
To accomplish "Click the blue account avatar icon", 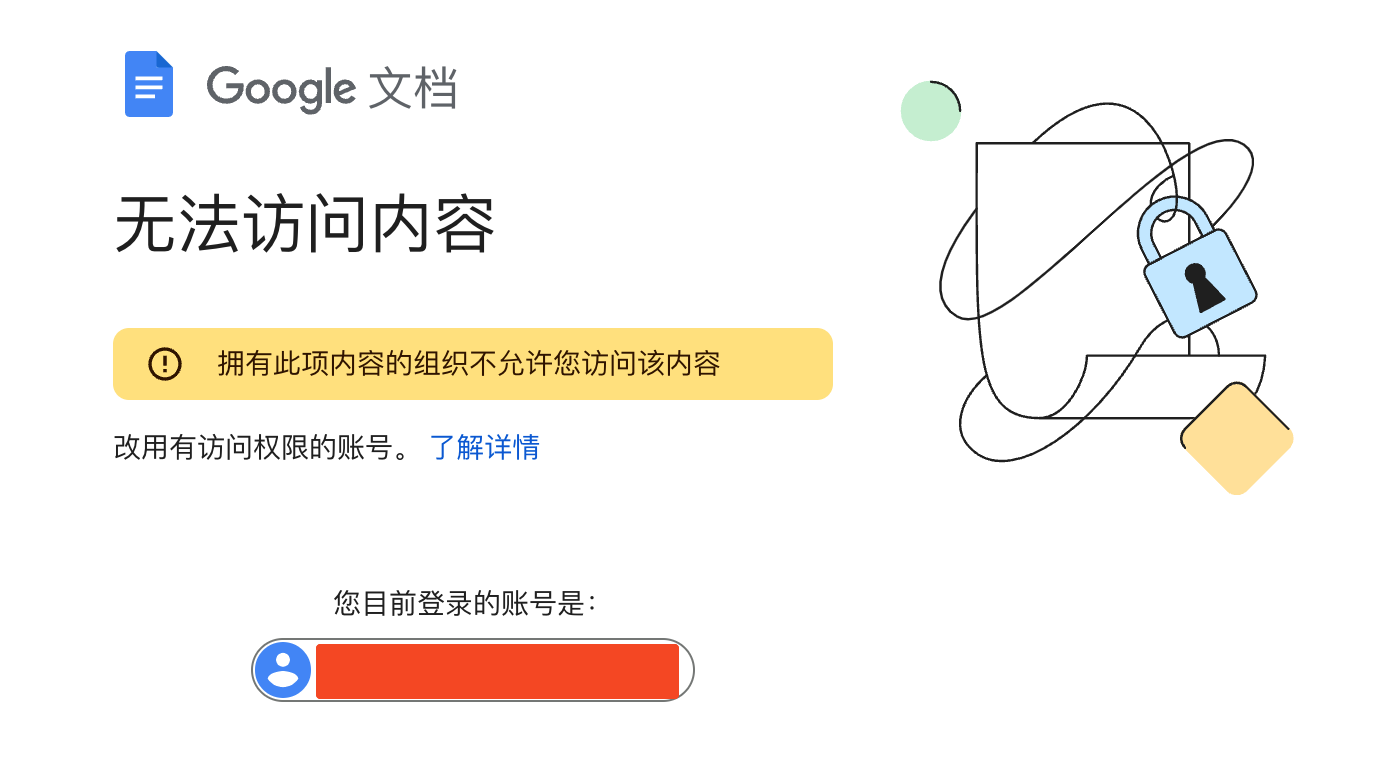I will [x=283, y=670].
